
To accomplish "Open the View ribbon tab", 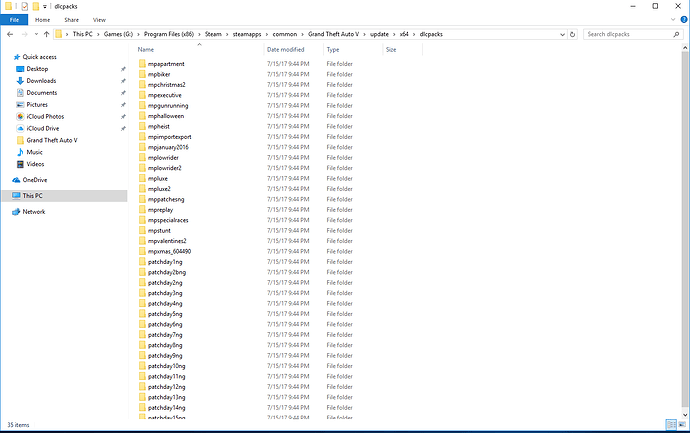I will [99, 20].
